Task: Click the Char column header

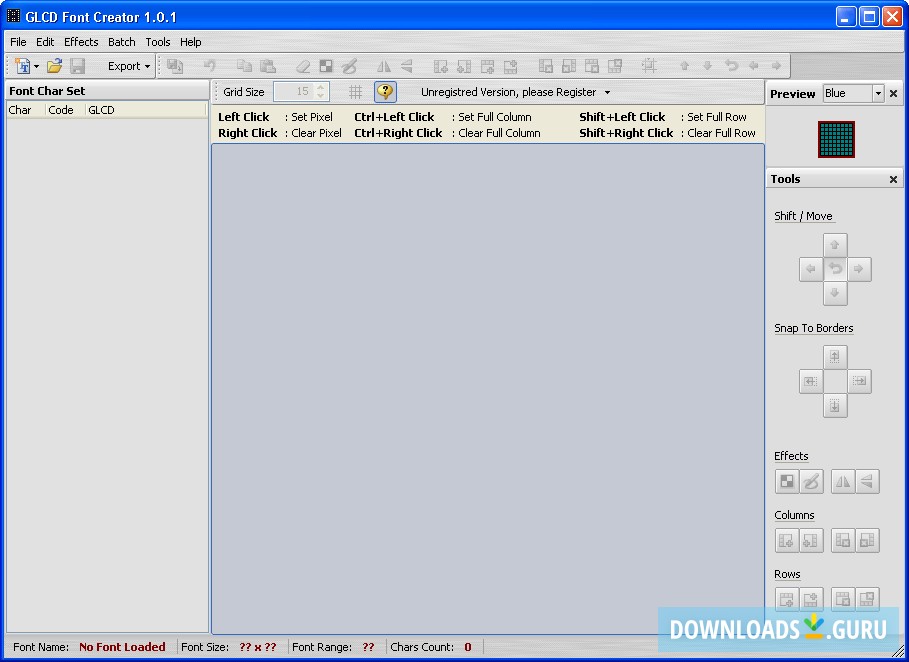Action: 26,110
